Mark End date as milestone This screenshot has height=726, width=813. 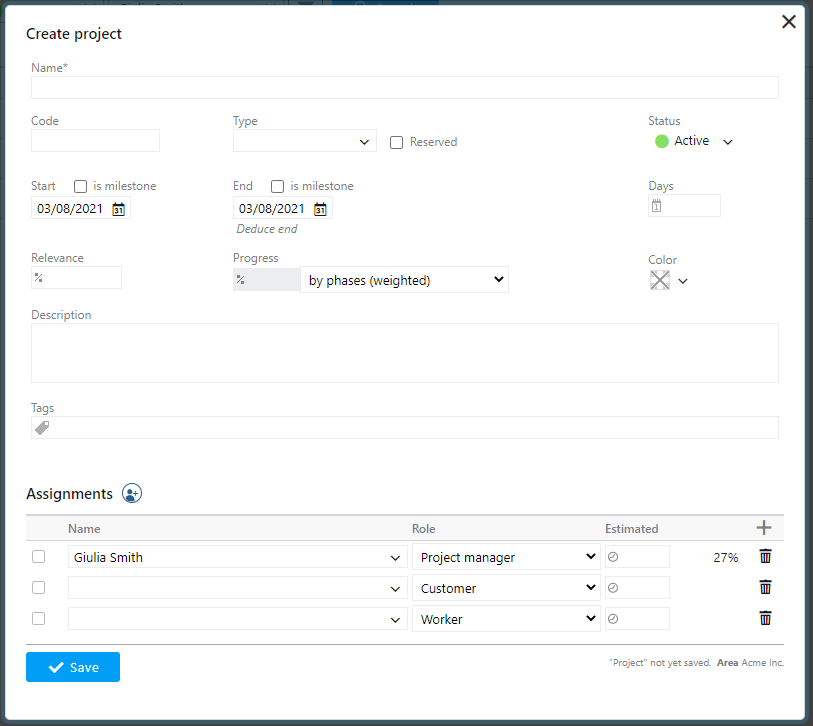pyautogui.click(x=278, y=186)
